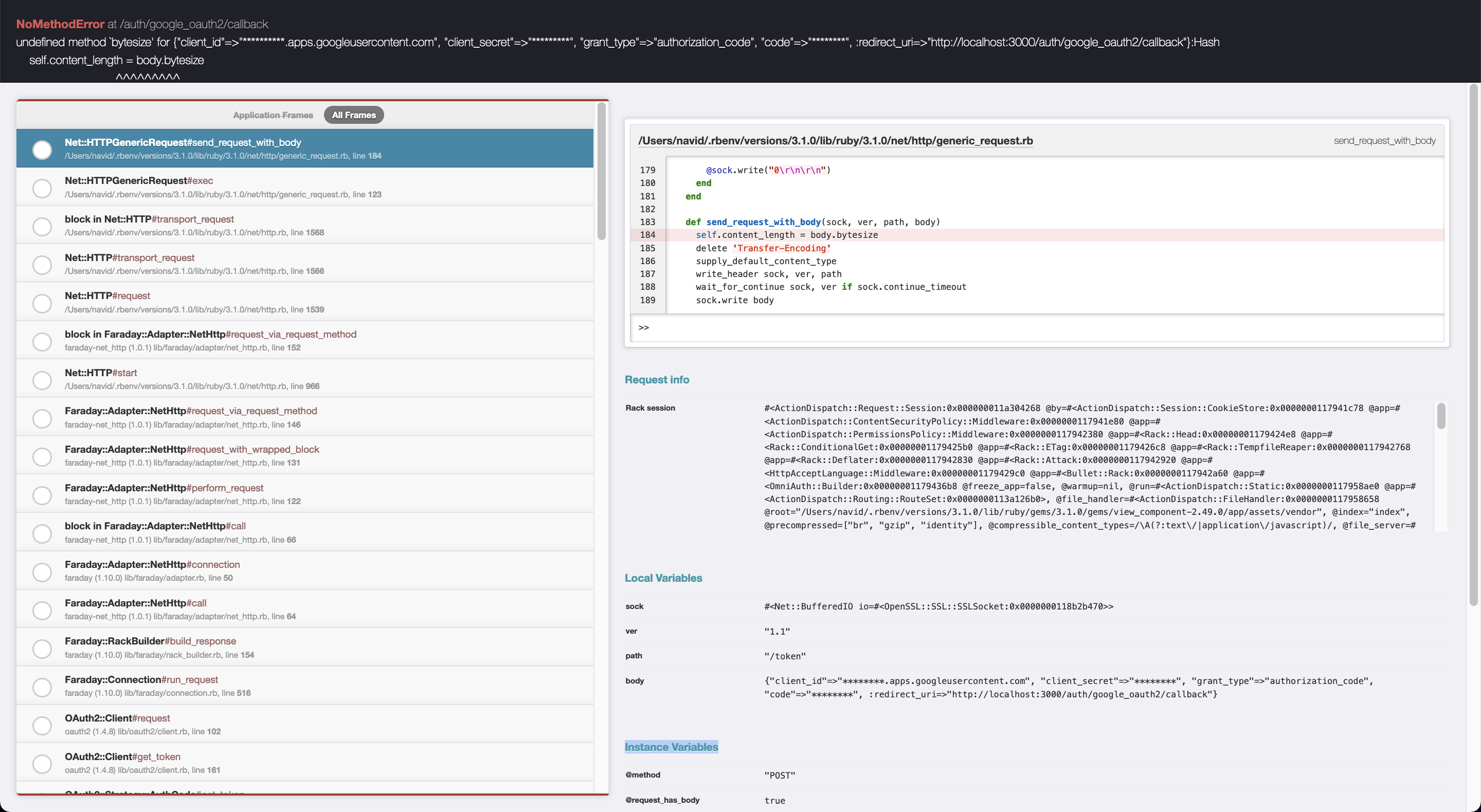The image size is (1481, 812).
Task: Switch to Application Frames view
Action: click(x=273, y=115)
